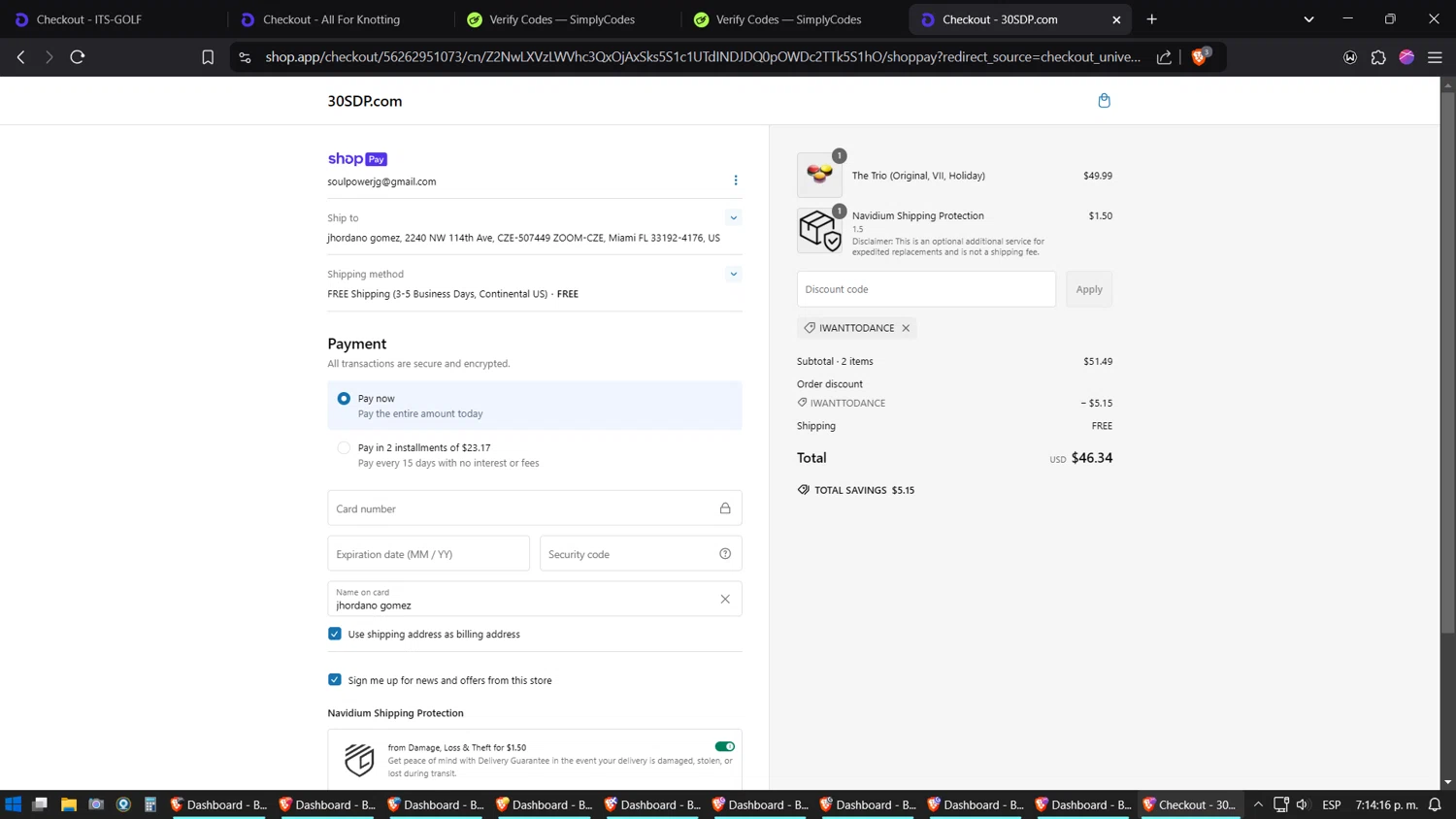1456x819 pixels.
Task: Bookmark this page
Action: pos(208,57)
